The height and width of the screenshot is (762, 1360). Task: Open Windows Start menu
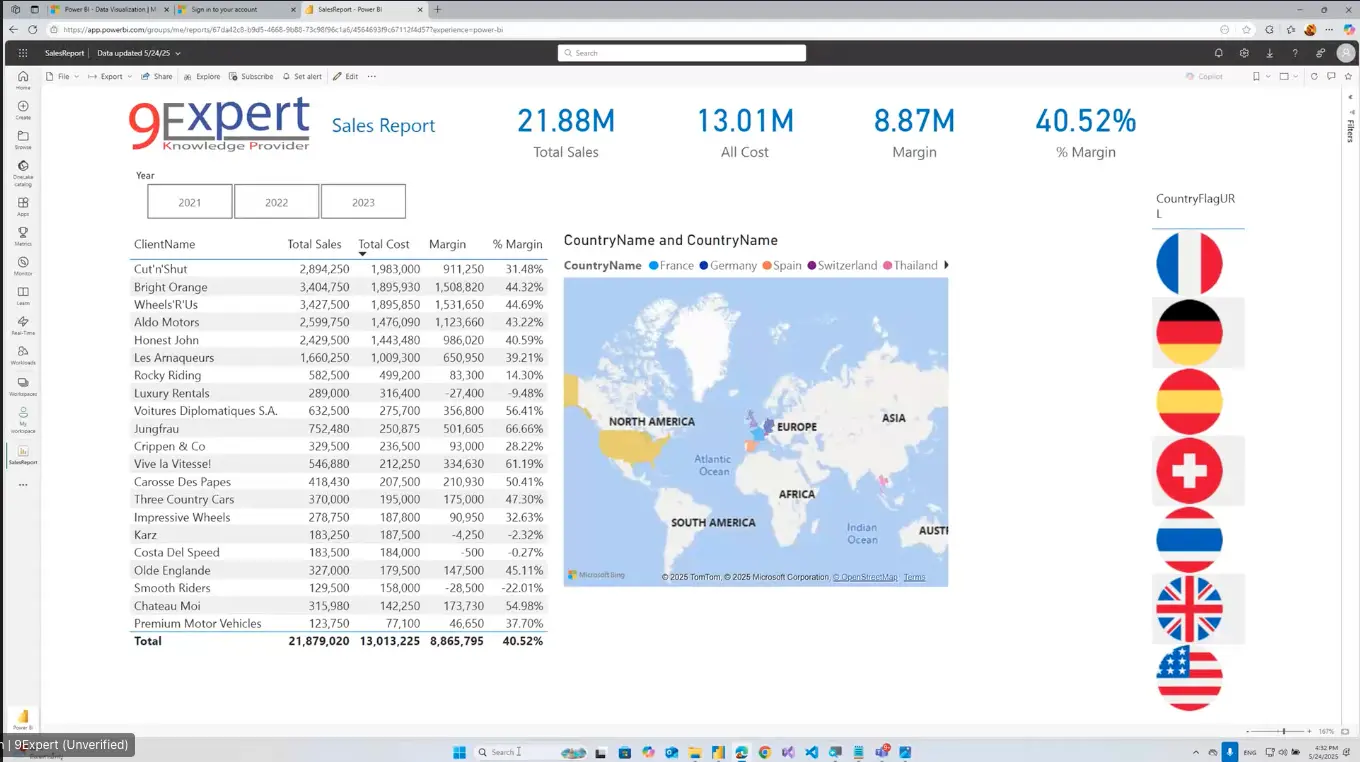(x=460, y=752)
